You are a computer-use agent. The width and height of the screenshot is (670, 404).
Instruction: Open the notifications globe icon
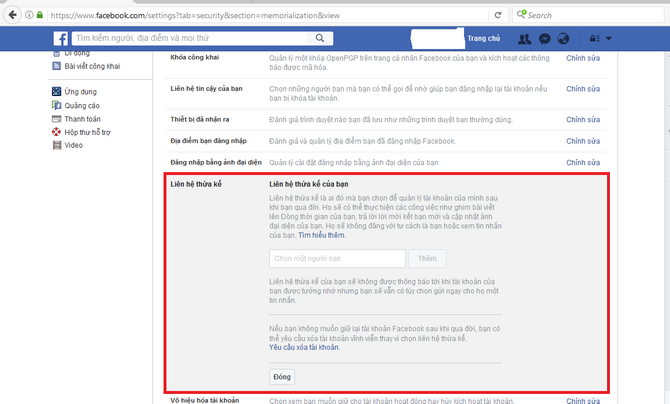pyautogui.click(x=563, y=39)
